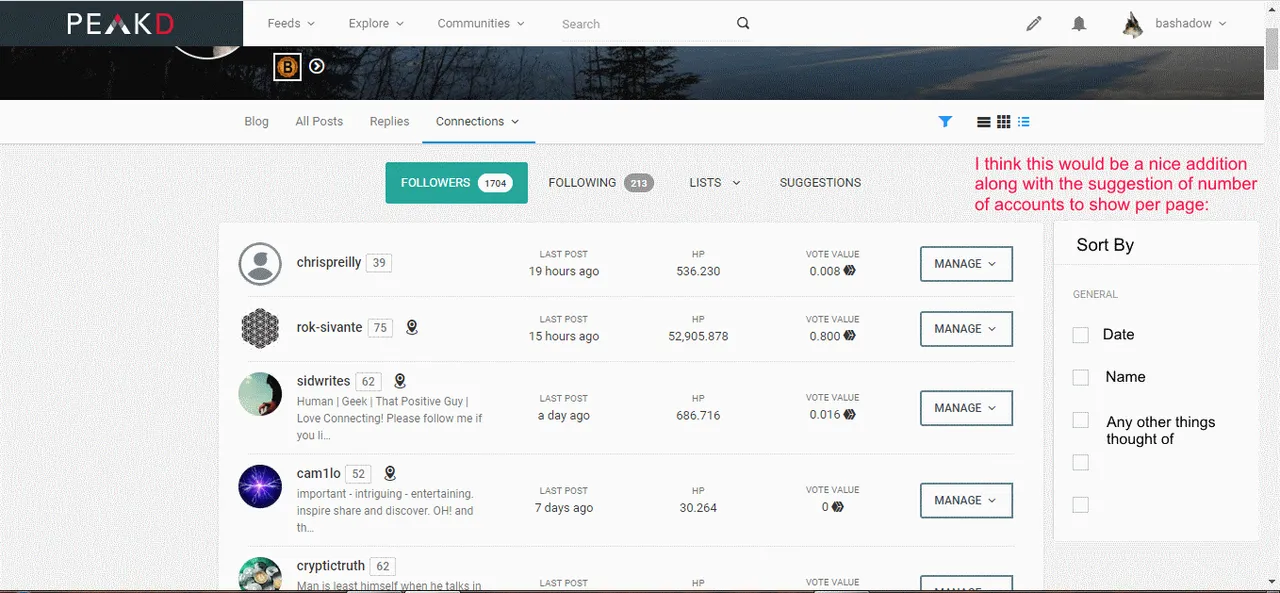
Task: Open chrispreilly's profile link
Action: (x=329, y=262)
